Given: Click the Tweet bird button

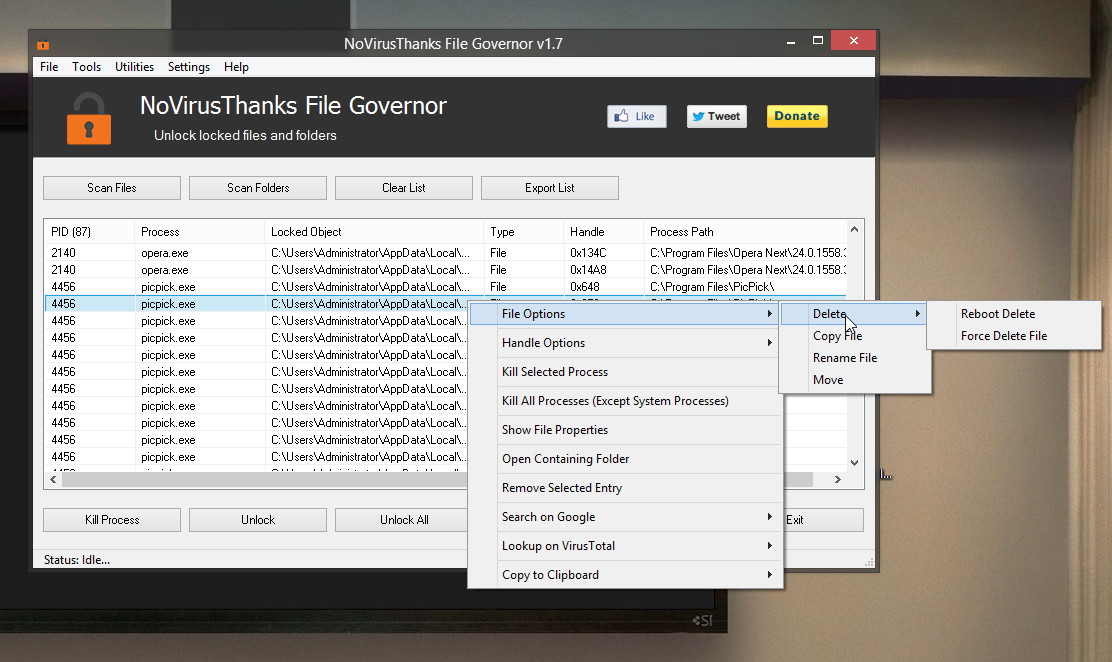Looking at the screenshot, I should click(716, 116).
